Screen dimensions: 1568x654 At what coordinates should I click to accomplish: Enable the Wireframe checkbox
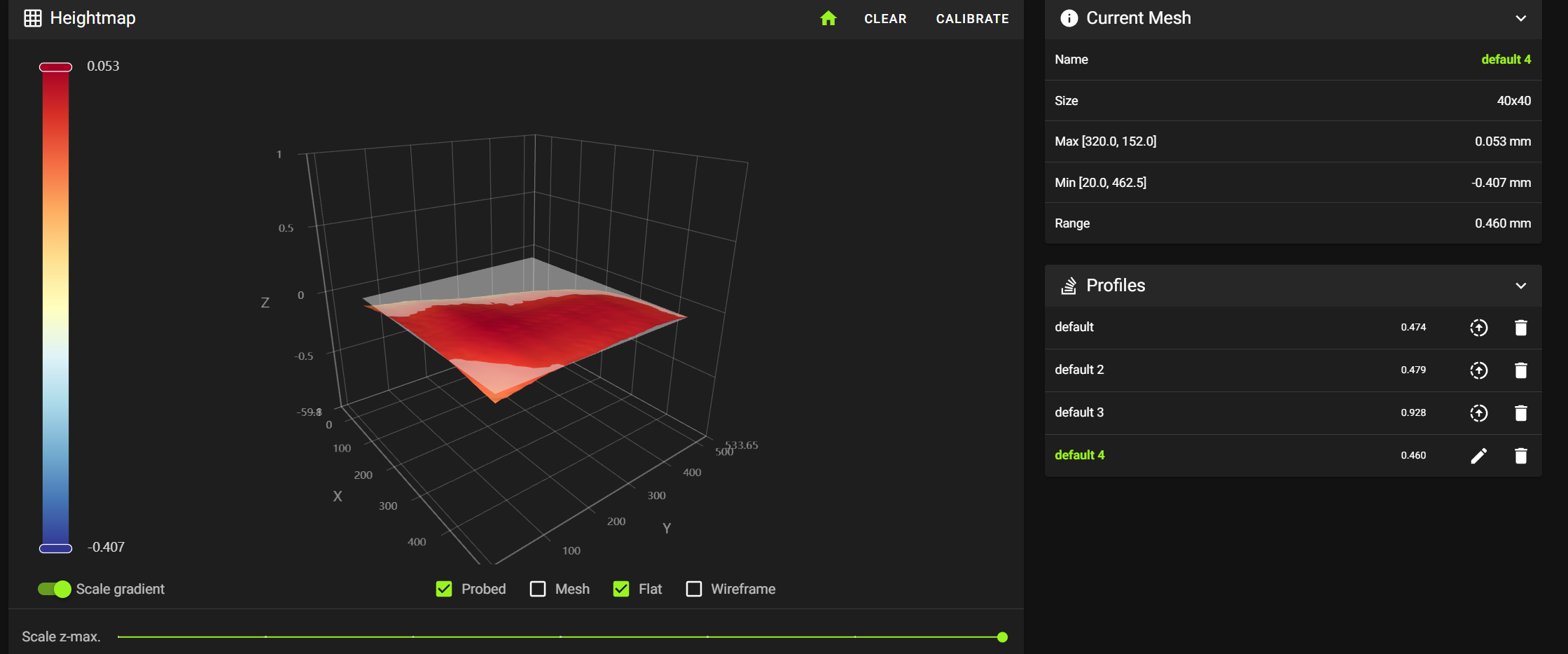(x=694, y=589)
